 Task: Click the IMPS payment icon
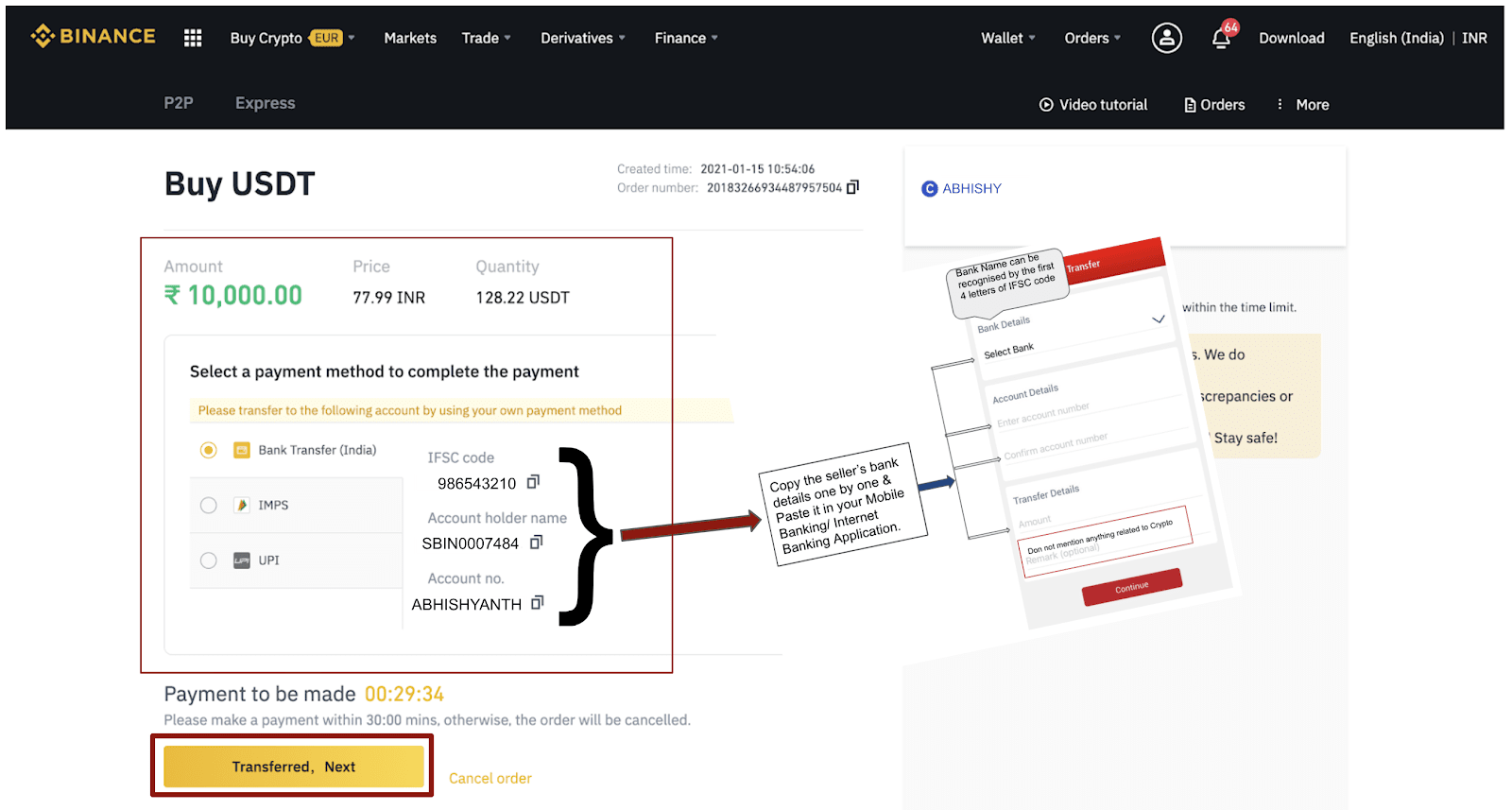tap(241, 505)
